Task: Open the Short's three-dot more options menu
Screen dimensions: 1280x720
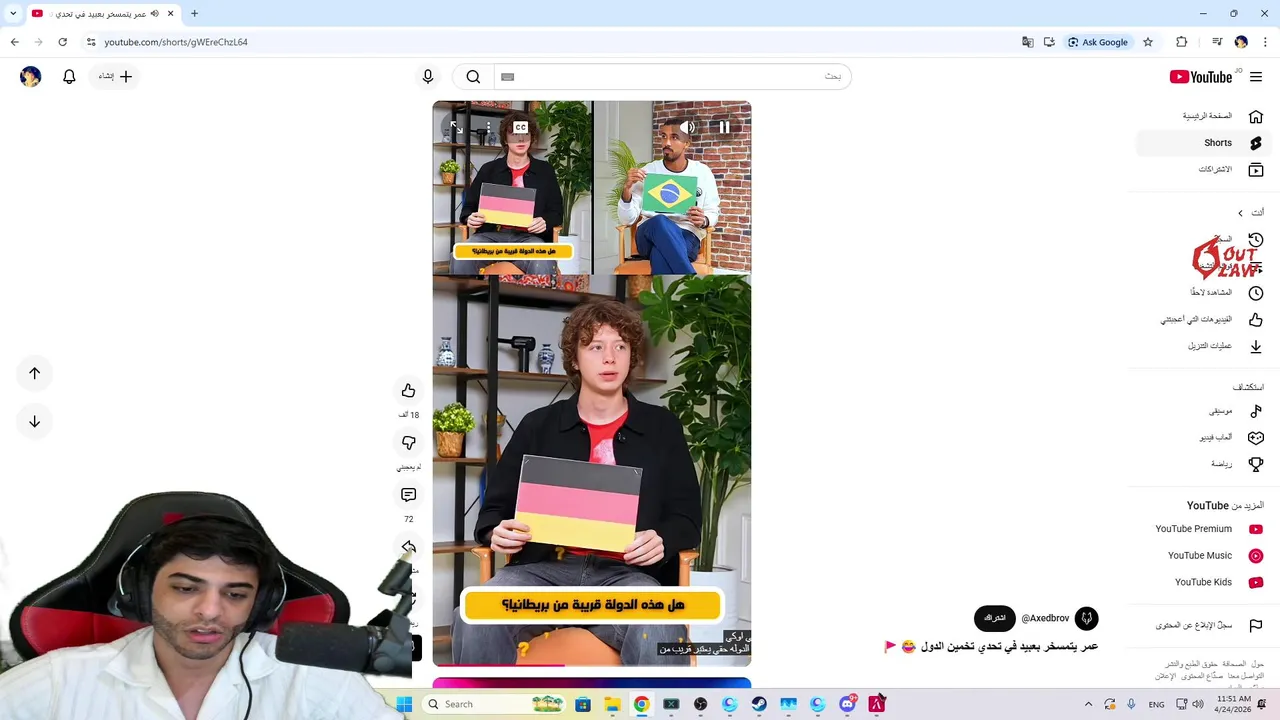Action: click(488, 127)
